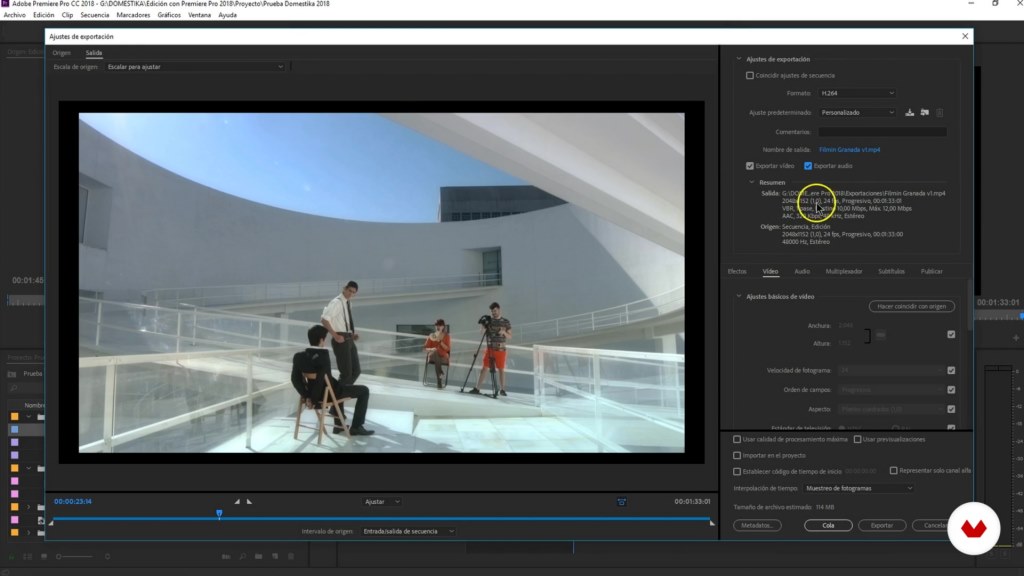Screen dimensions: 1024x576
Task: Toggle Velocidad de fotograma match checkbox
Action: point(951,370)
